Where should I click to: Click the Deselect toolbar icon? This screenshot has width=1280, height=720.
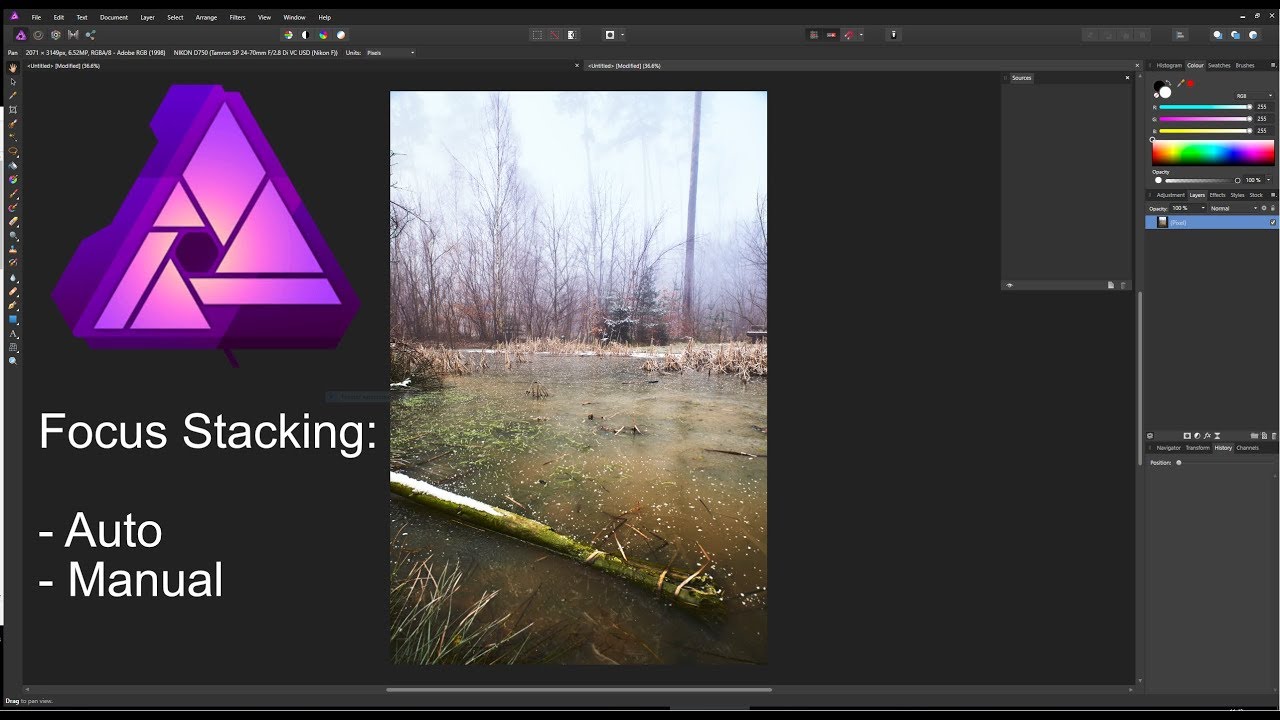(x=554, y=35)
